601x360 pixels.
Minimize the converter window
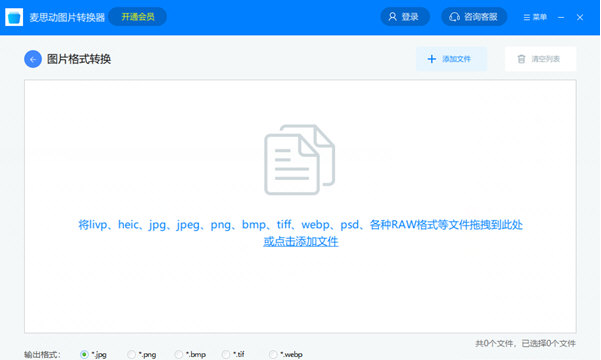[561, 17]
